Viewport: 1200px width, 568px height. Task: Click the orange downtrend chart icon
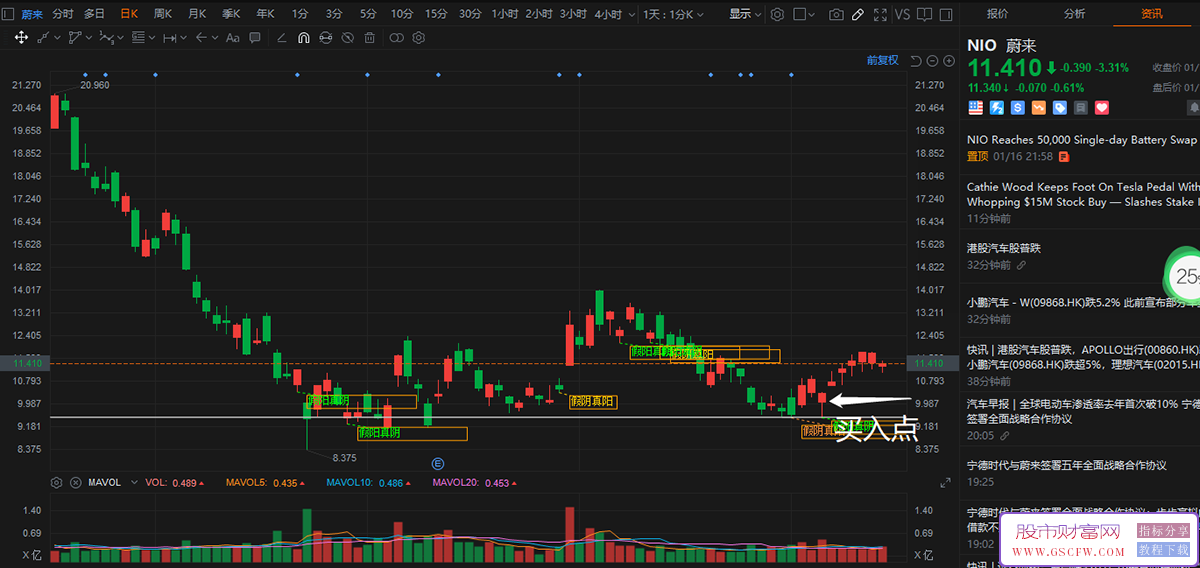click(1039, 107)
